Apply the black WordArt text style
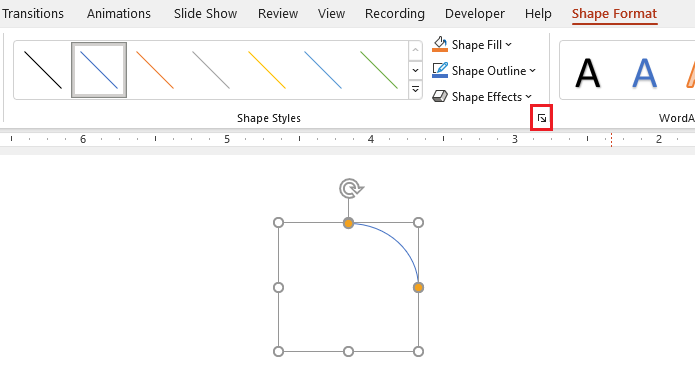This screenshot has height=390, width=695. coord(588,73)
